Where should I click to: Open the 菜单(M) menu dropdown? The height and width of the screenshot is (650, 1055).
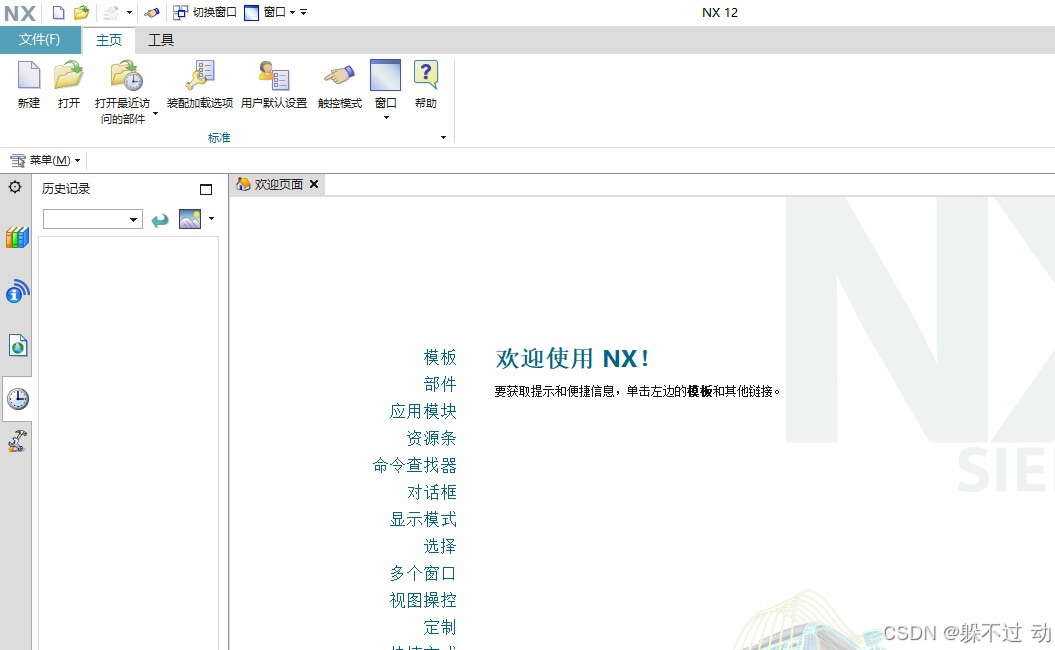tap(45, 160)
